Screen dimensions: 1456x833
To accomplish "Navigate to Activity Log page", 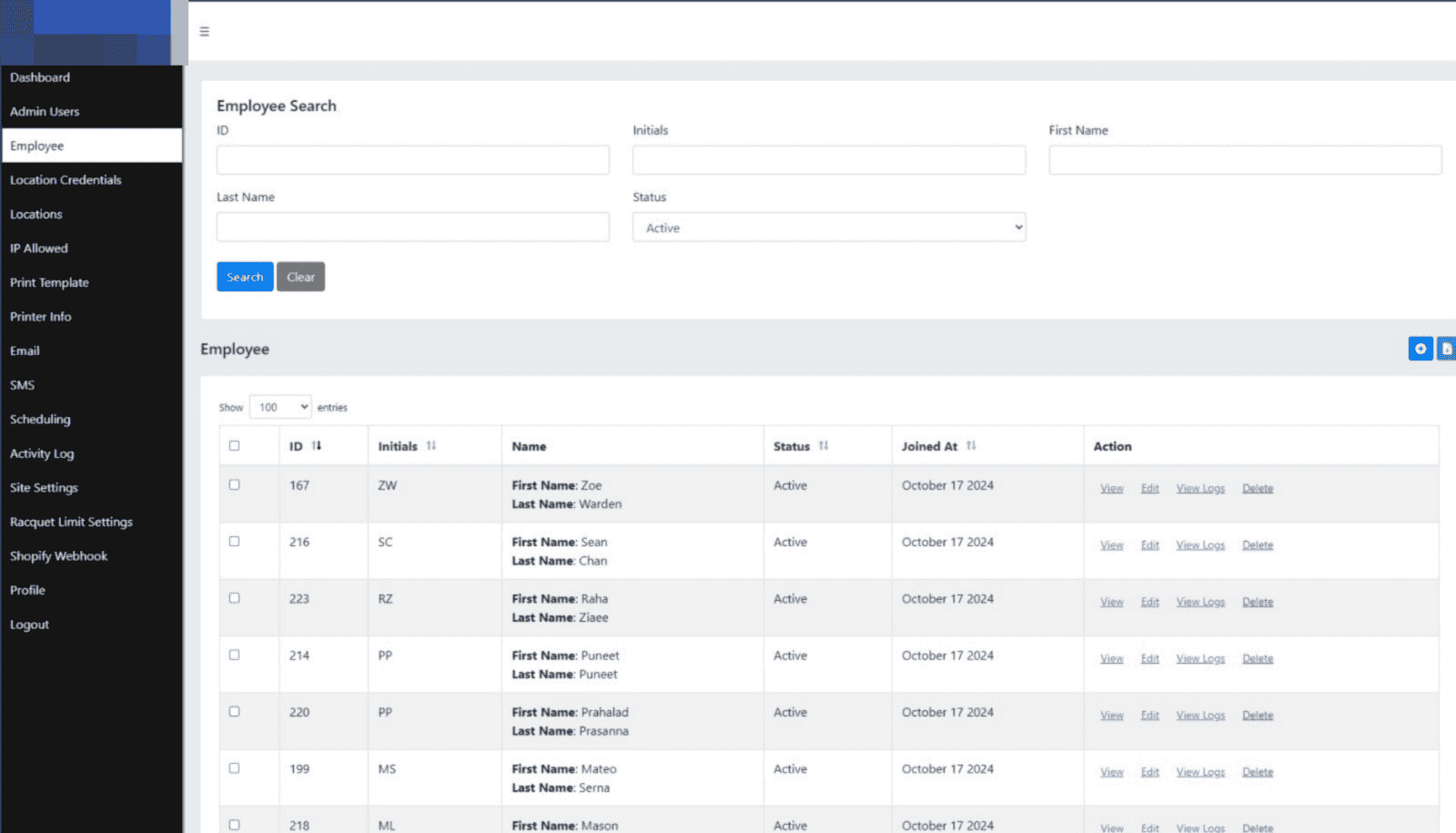I will (x=42, y=453).
